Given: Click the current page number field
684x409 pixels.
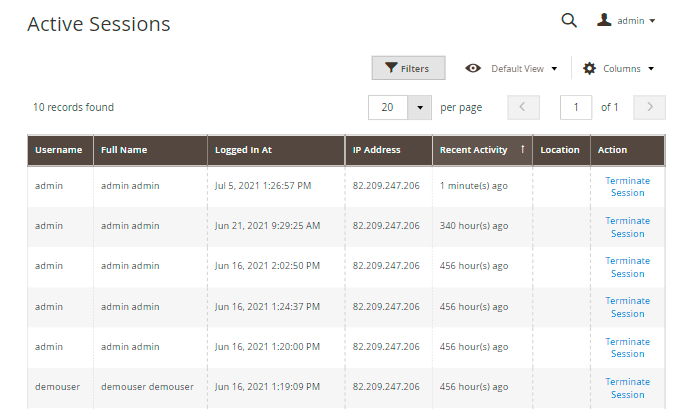Looking at the screenshot, I should pos(576,107).
